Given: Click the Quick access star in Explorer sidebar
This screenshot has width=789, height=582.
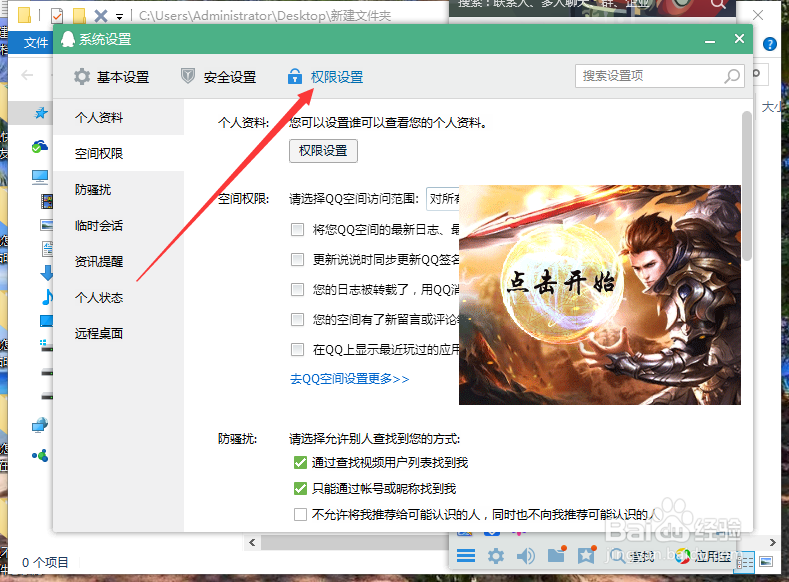Looking at the screenshot, I should [41, 113].
